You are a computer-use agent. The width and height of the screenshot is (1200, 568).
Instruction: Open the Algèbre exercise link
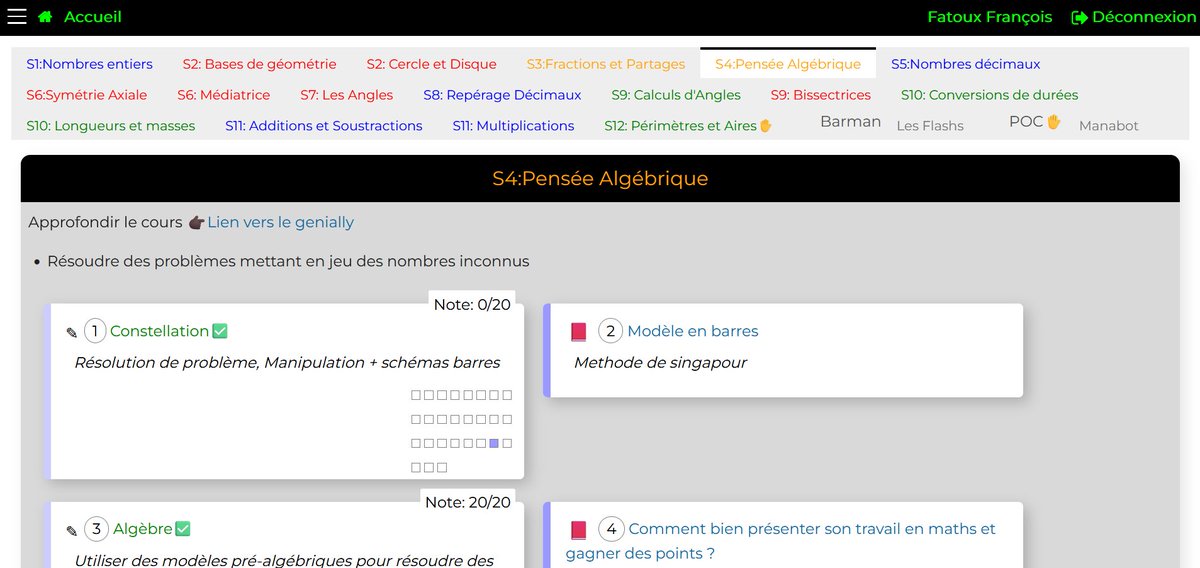pyautogui.click(x=143, y=529)
